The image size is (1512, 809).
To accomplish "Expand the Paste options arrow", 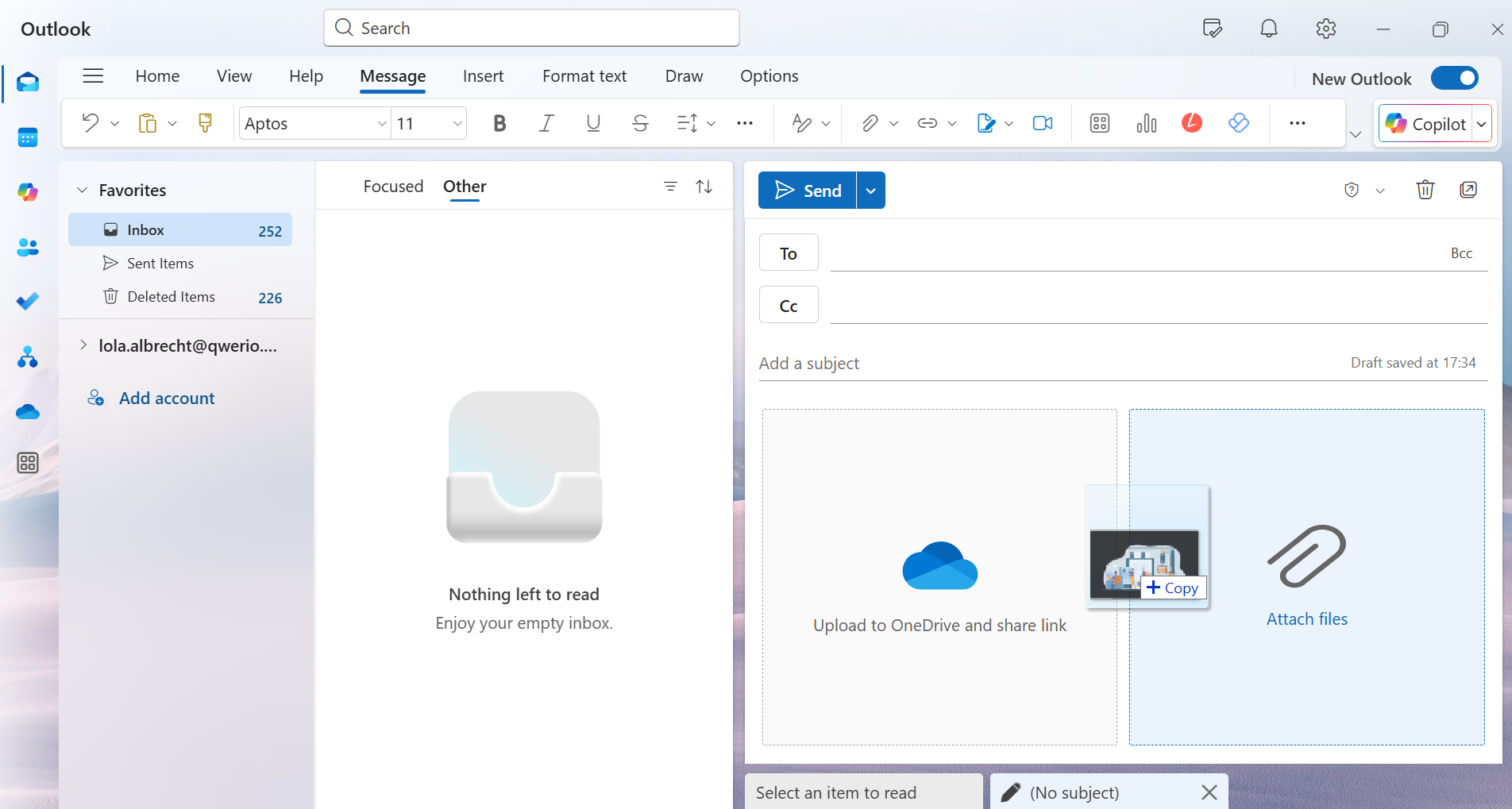I will coord(172,123).
